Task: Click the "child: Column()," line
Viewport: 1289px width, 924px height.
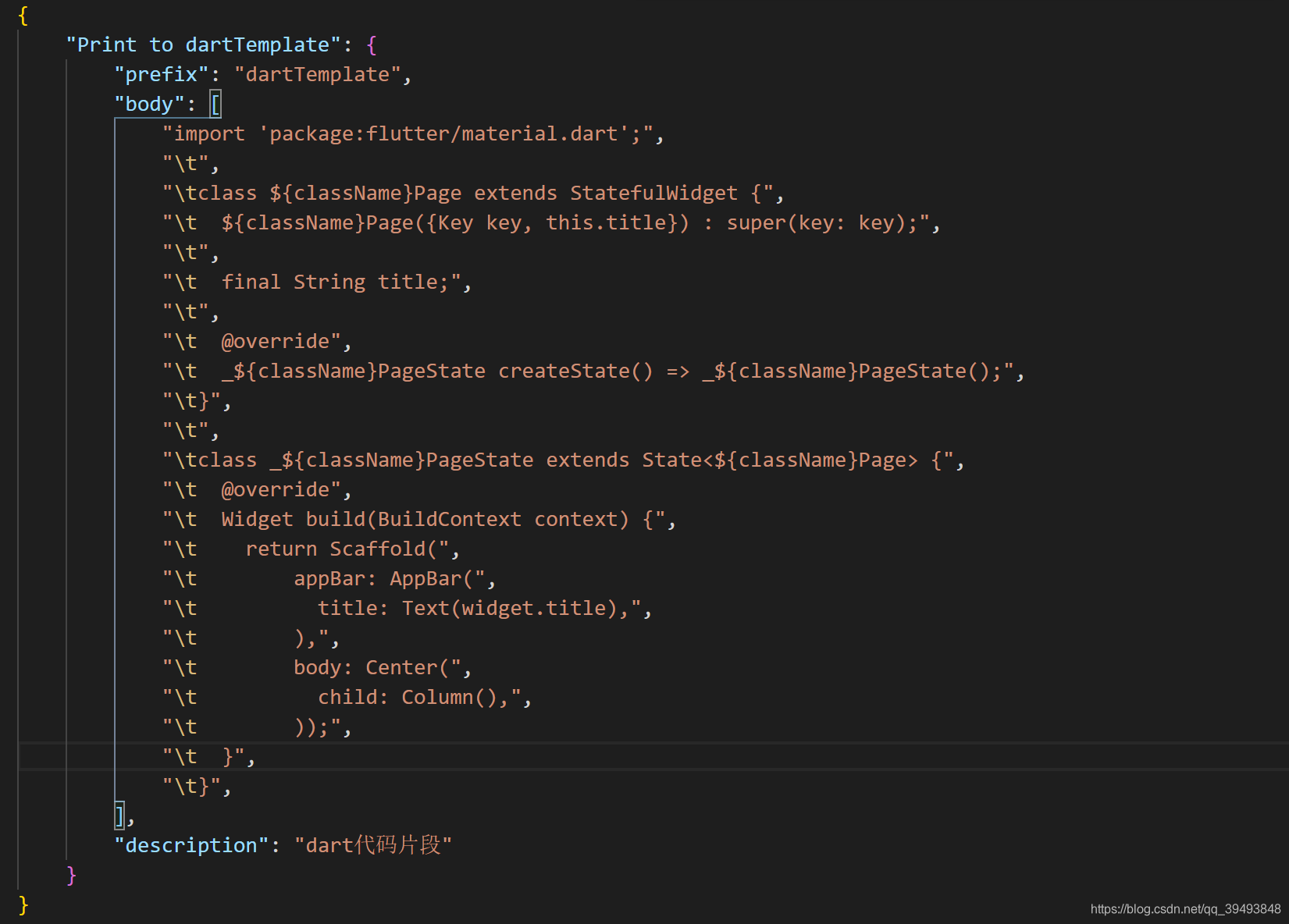Action: point(347,698)
